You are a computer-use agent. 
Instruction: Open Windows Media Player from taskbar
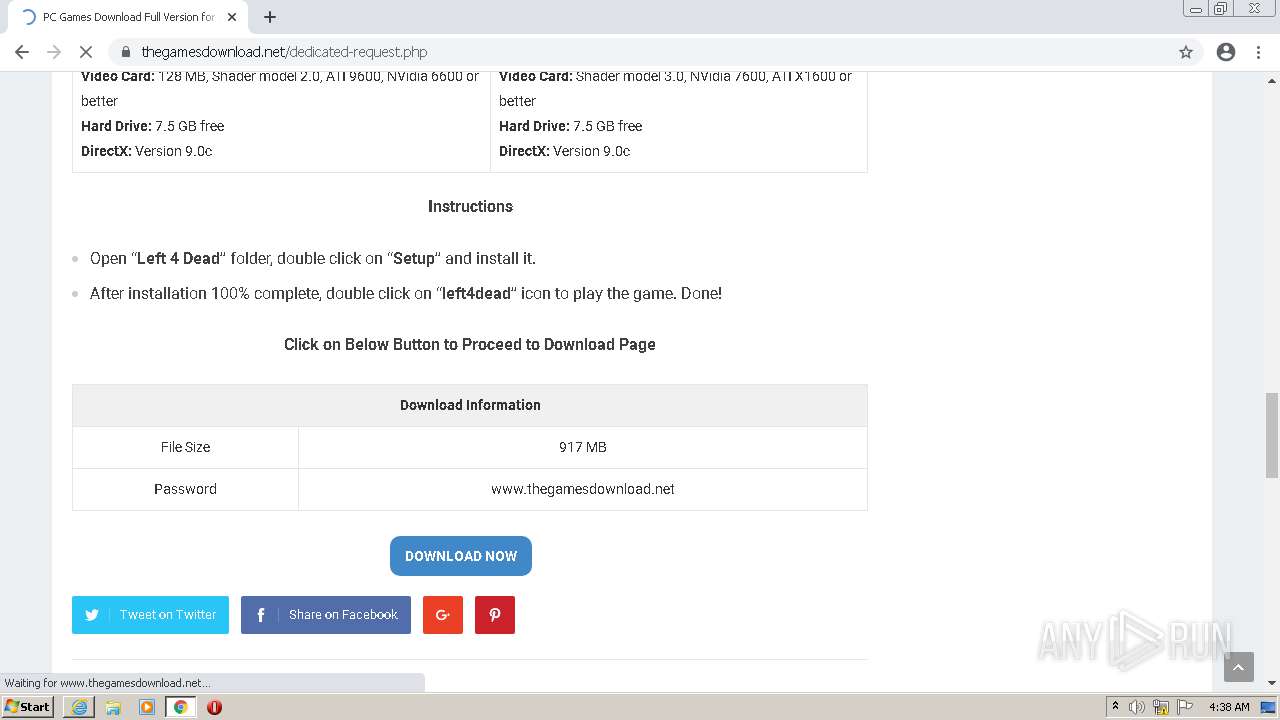pos(147,707)
